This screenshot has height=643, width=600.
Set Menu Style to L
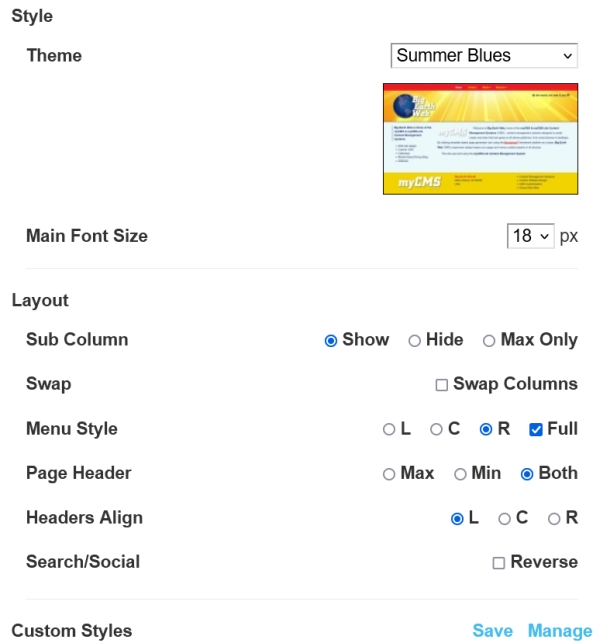(389, 429)
